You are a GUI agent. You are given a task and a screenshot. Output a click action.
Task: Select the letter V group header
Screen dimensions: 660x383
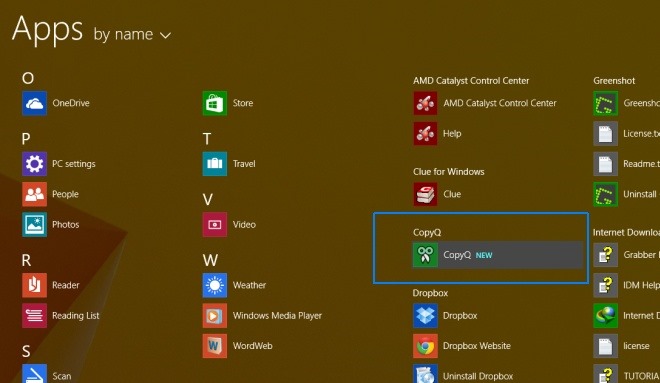click(x=208, y=199)
